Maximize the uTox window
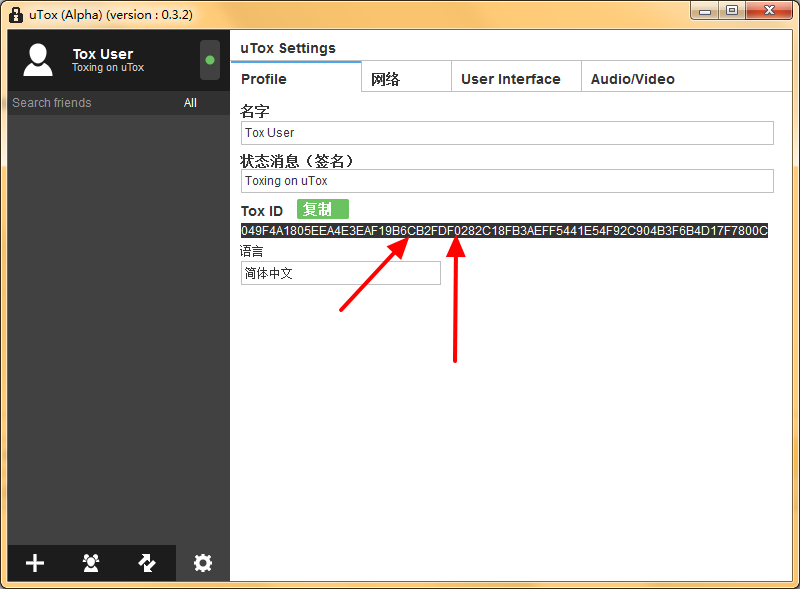 (732, 10)
